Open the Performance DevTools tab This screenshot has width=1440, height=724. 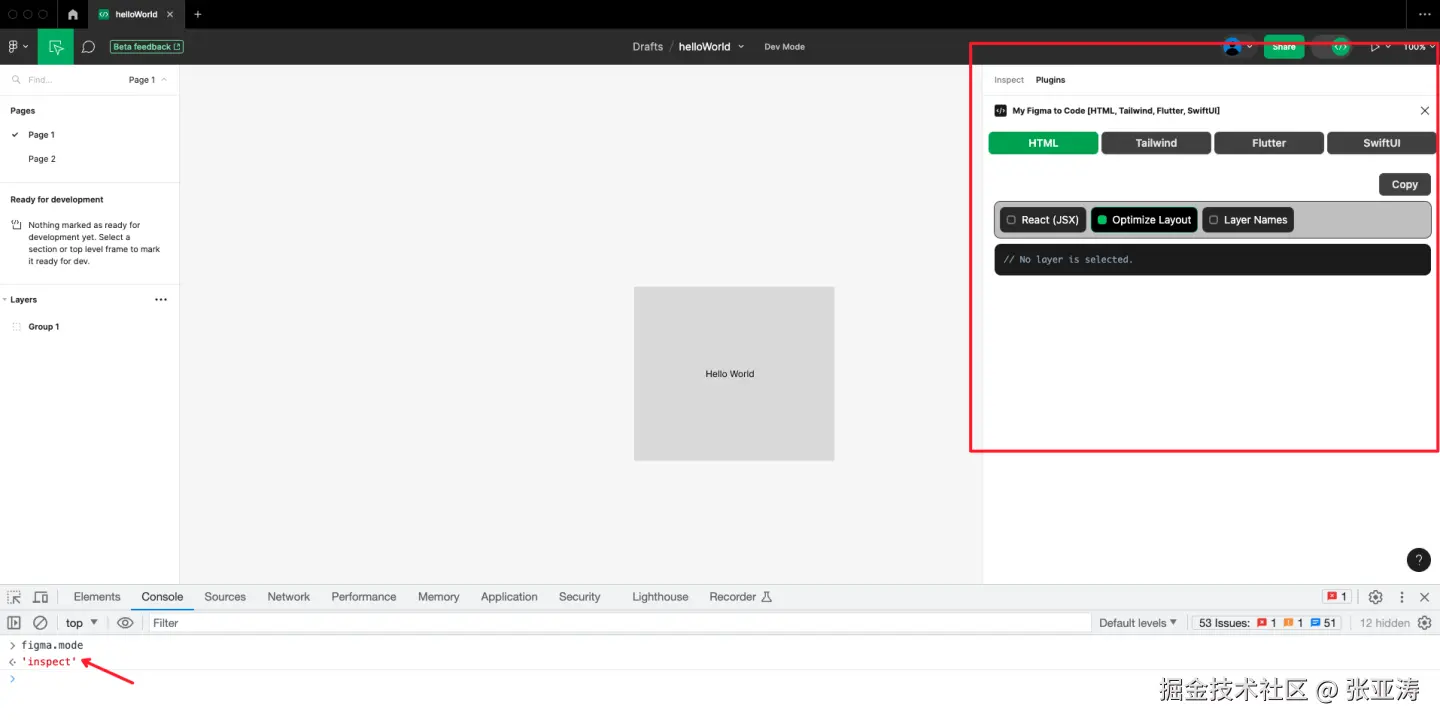click(x=364, y=597)
